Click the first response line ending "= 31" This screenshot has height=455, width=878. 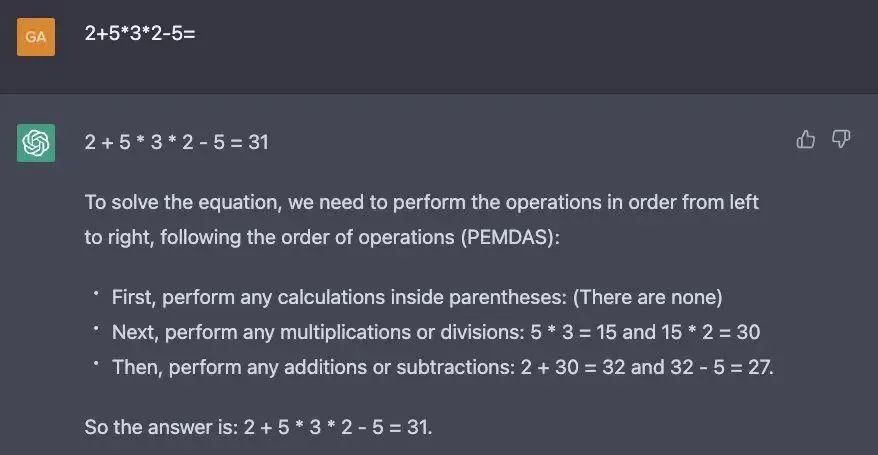177,143
